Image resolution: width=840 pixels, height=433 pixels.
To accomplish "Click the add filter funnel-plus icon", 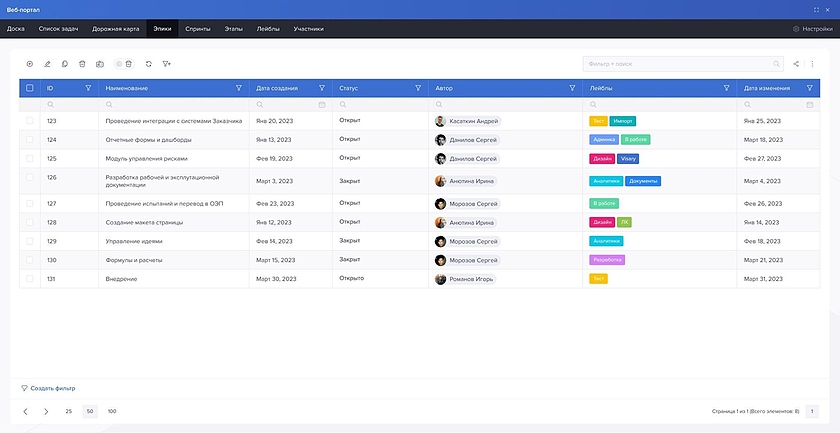I will (167, 64).
